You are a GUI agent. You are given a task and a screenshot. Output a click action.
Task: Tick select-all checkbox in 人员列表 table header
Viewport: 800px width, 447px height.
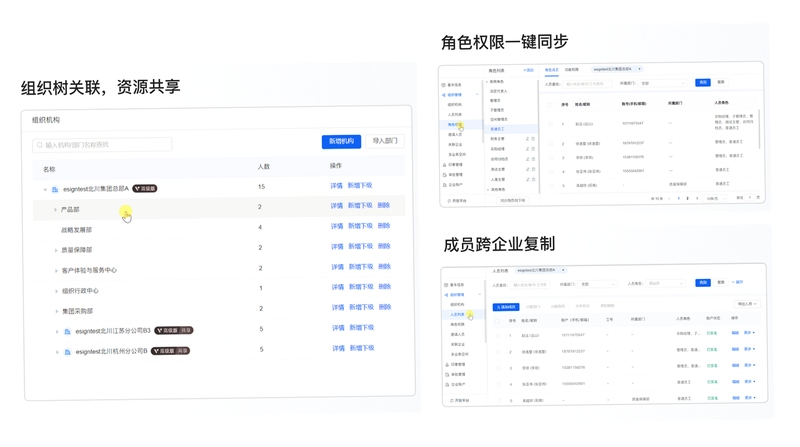[497, 321]
